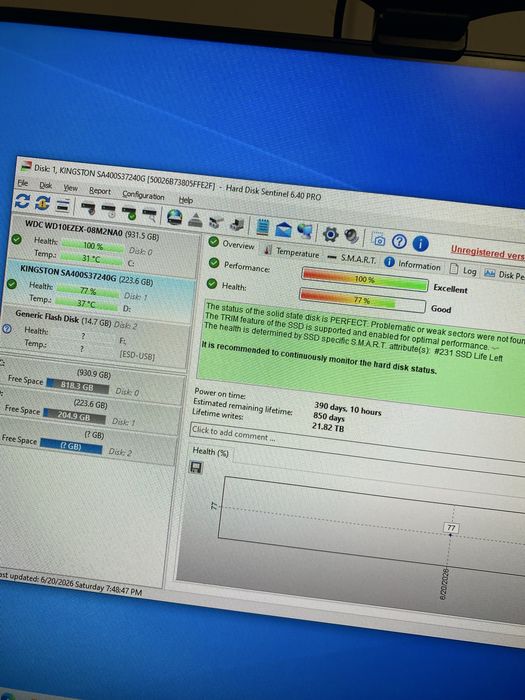Click the WDC disk 31 °C temperature bar
This screenshot has width=525, height=700.
click(92, 258)
